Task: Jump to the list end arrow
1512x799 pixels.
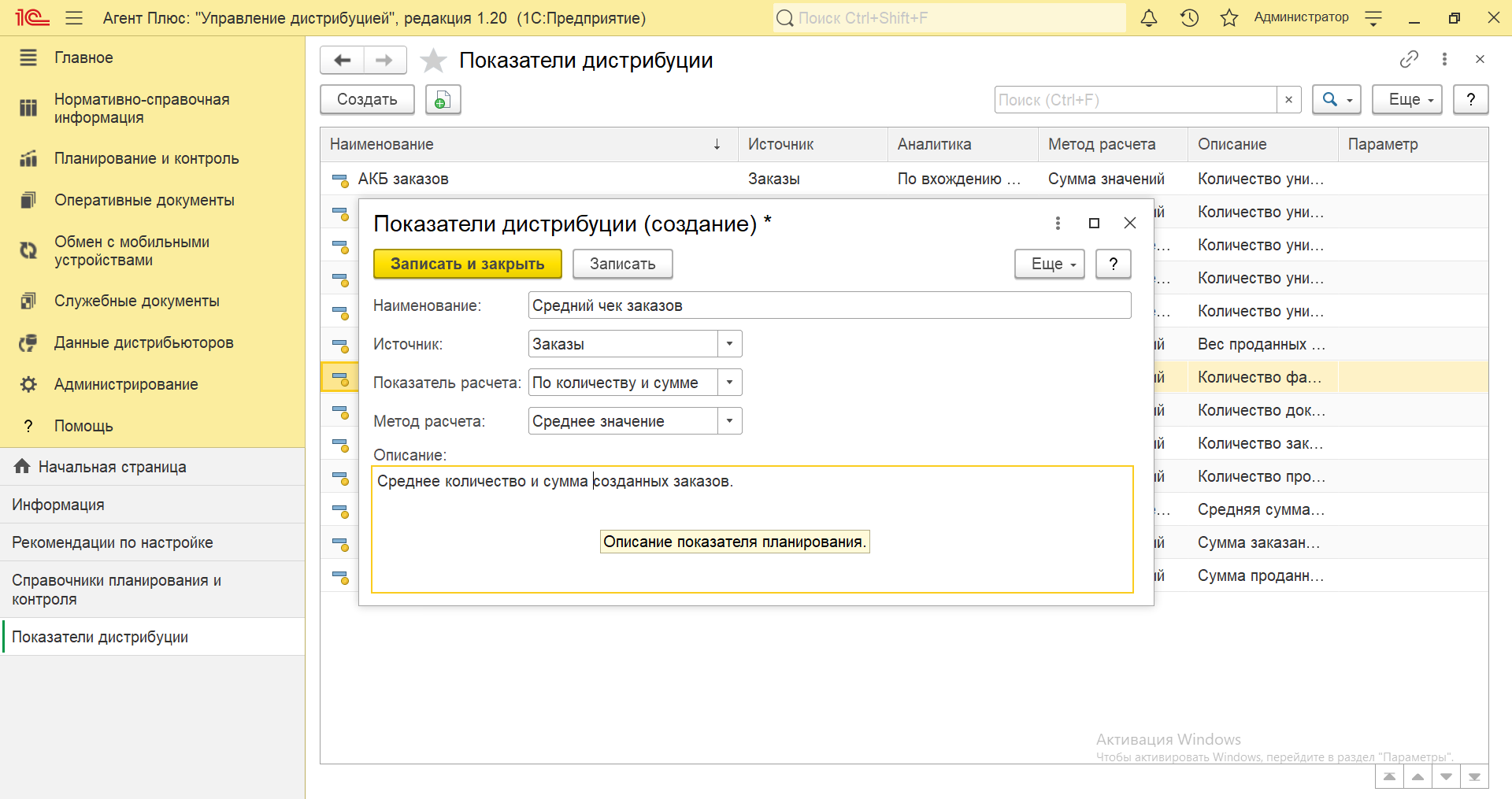Action: coord(1474,776)
